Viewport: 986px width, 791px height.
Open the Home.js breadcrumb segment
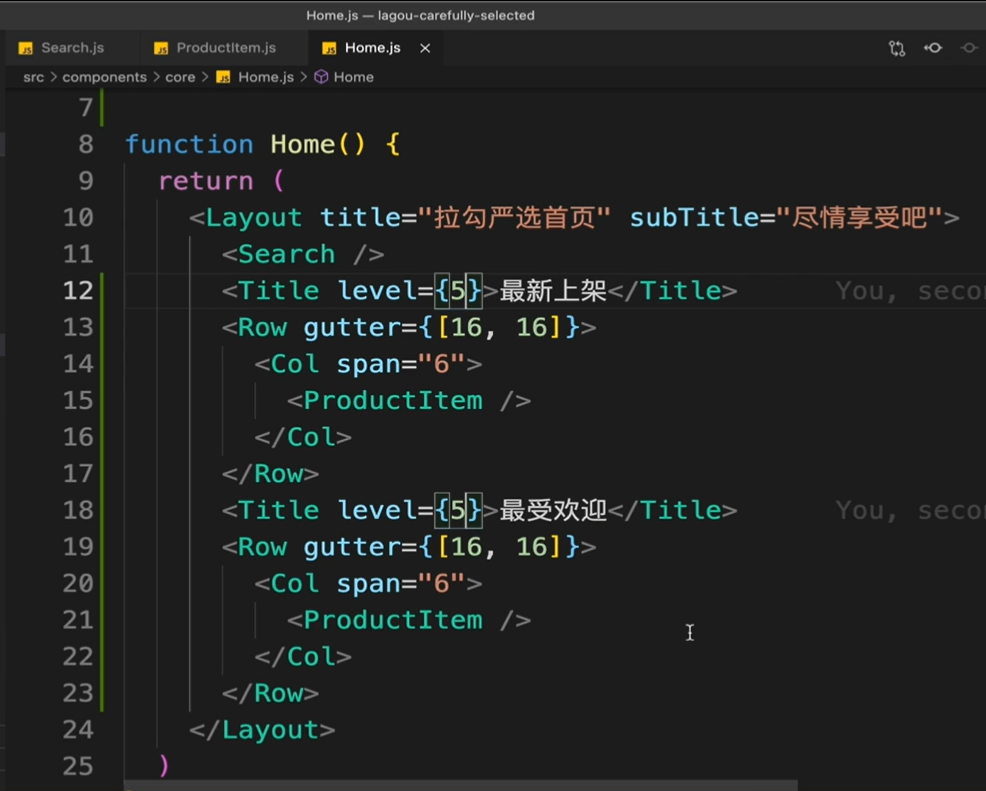pos(265,77)
